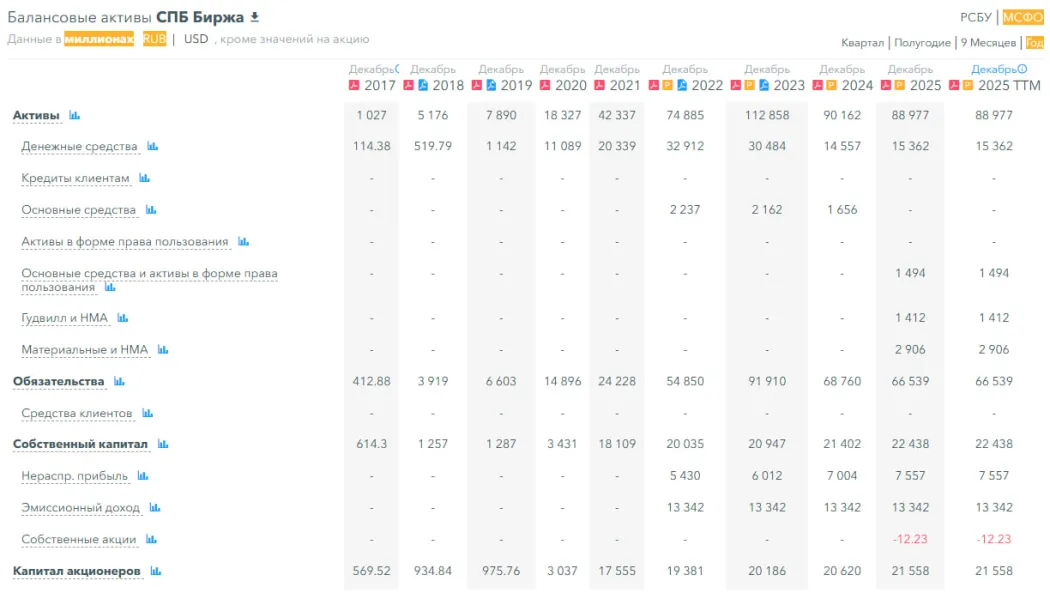The image size is (1050, 599).
Task: Open the chart icon for Капитал акционеров
Action: click(155, 571)
